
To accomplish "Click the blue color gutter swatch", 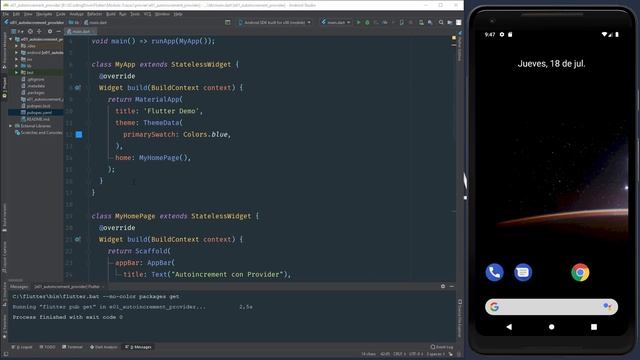I will coord(79,134).
